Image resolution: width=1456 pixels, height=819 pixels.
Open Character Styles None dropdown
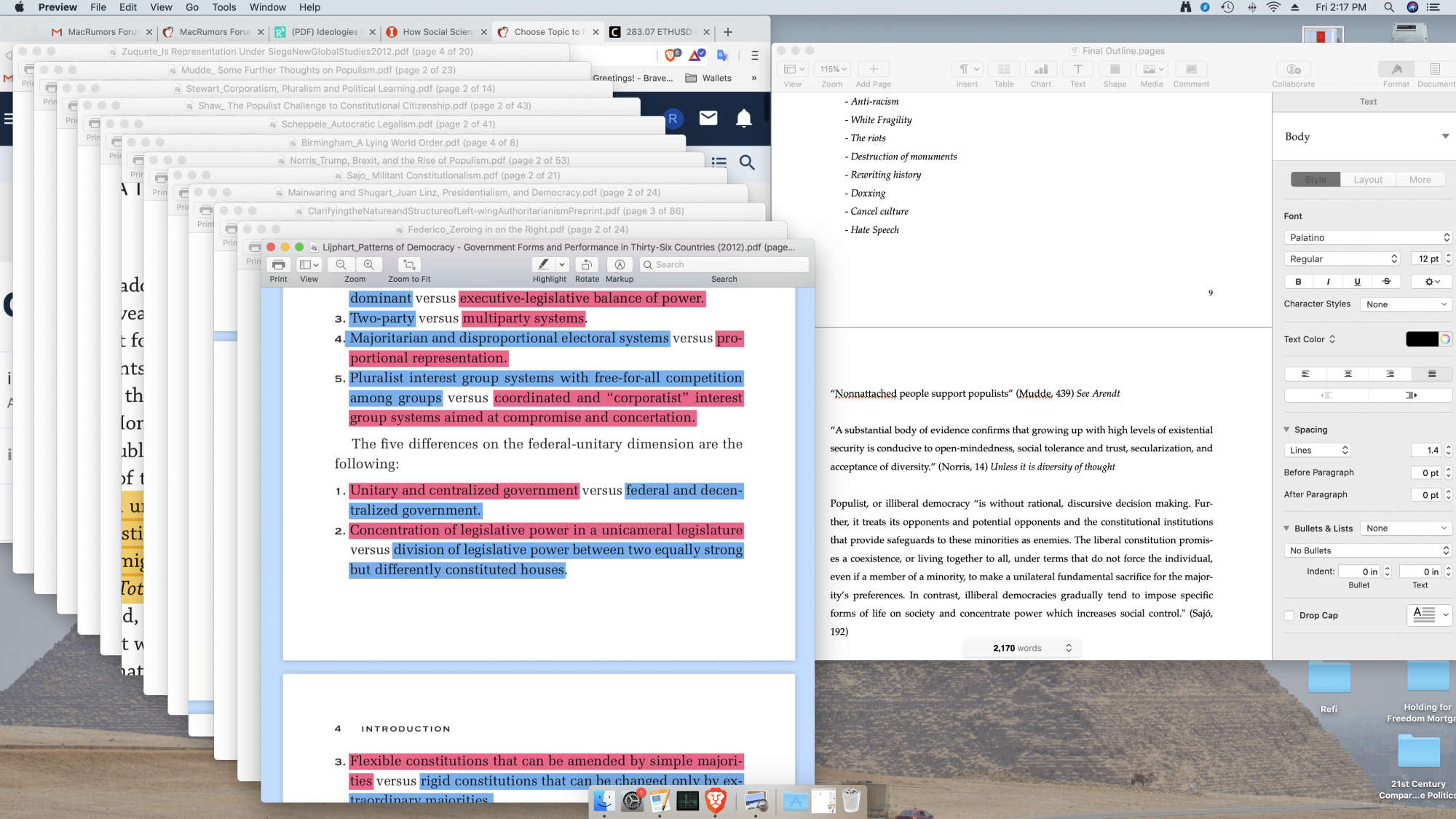click(x=1406, y=304)
